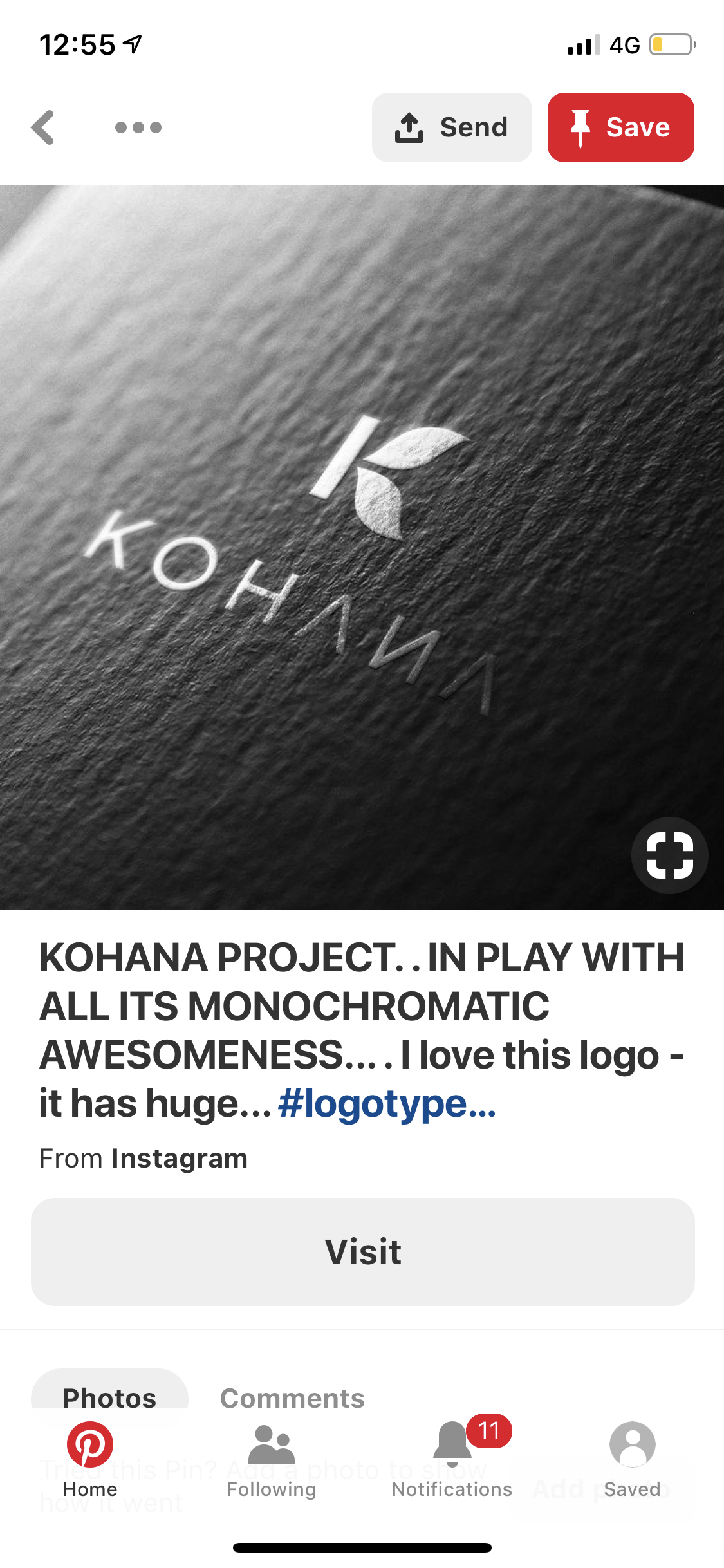Open the Instagram source link
This screenshot has width=724, height=1568.
(x=180, y=1158)
